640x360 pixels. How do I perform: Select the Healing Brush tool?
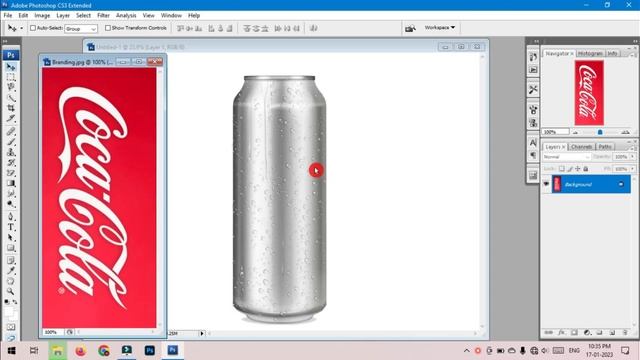pyautogui.click(x=11, y=131)
